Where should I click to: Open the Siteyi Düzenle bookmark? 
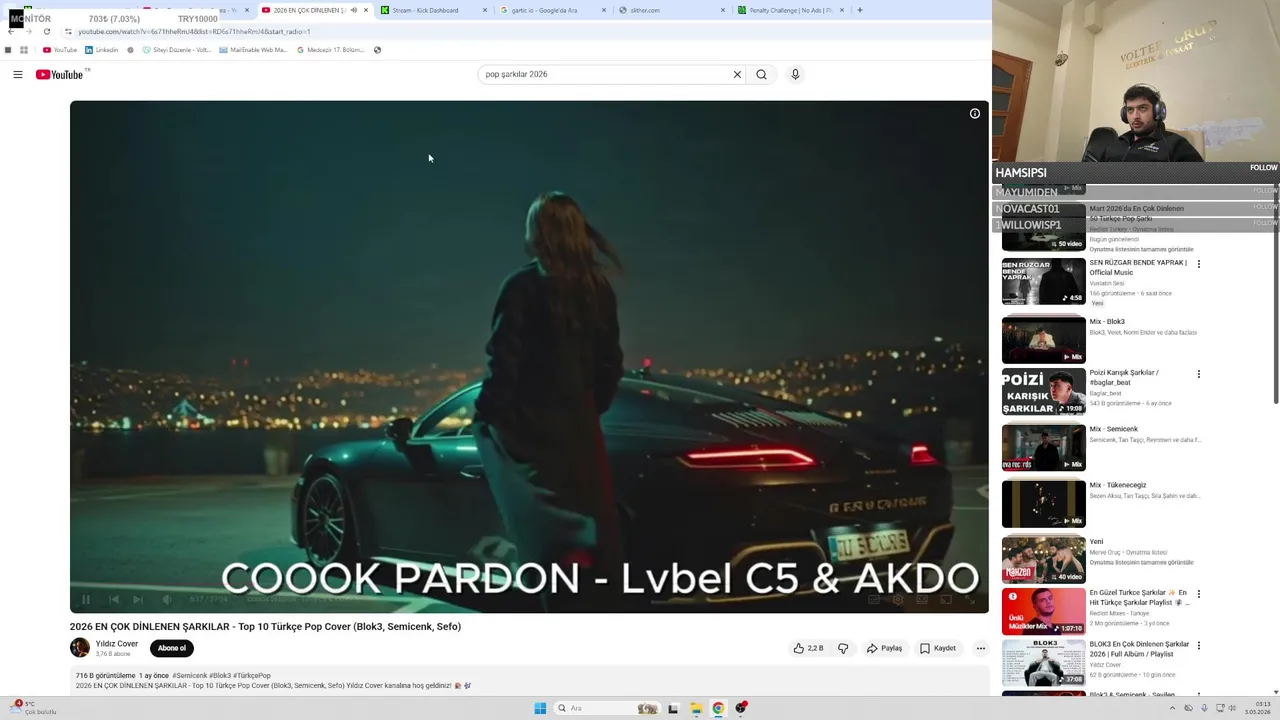click(x=177, y=50)
